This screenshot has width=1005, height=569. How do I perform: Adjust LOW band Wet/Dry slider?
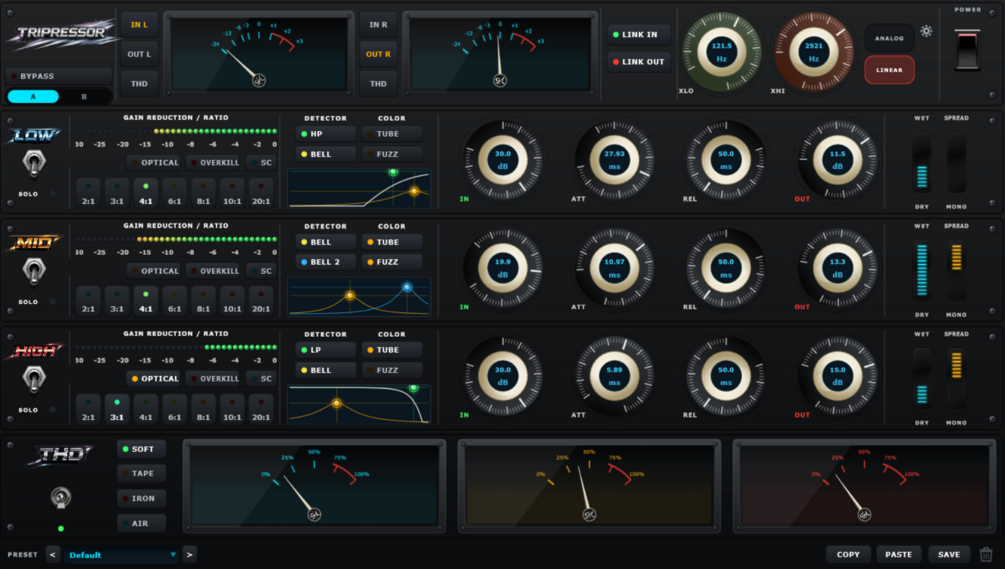click(x=922, y=163)
